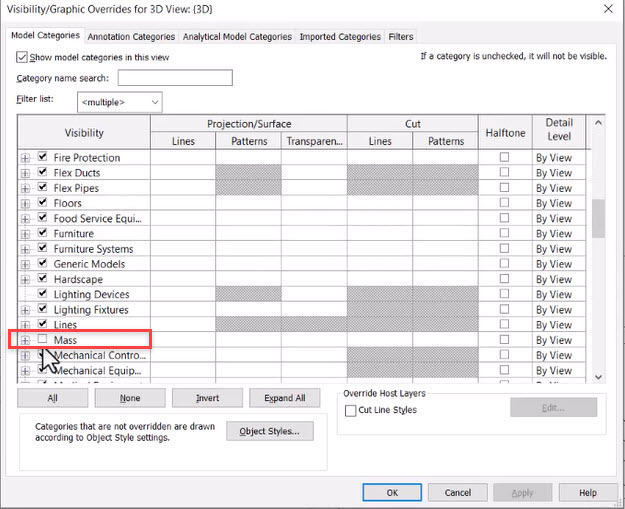Select the Lighting Fixtures category name
Image resolution: width=625 pixels, height=509 pixels.
pyautogui.click(x=91, y=310)
